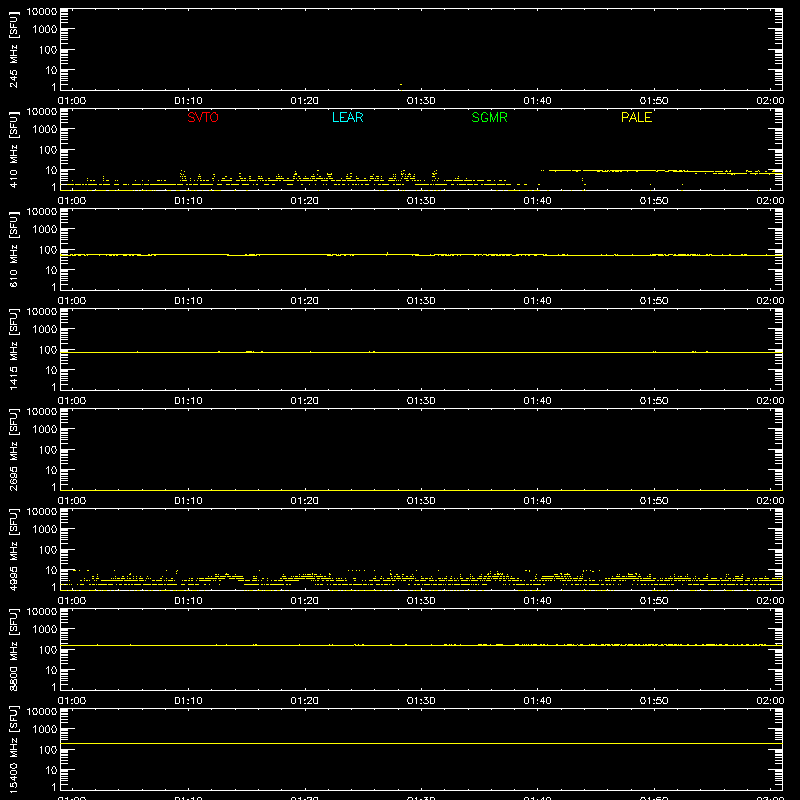Click the 10000 y-axis label of 245 MHz panel
Viewport: 800px width, 800px height.
[42, 12]
